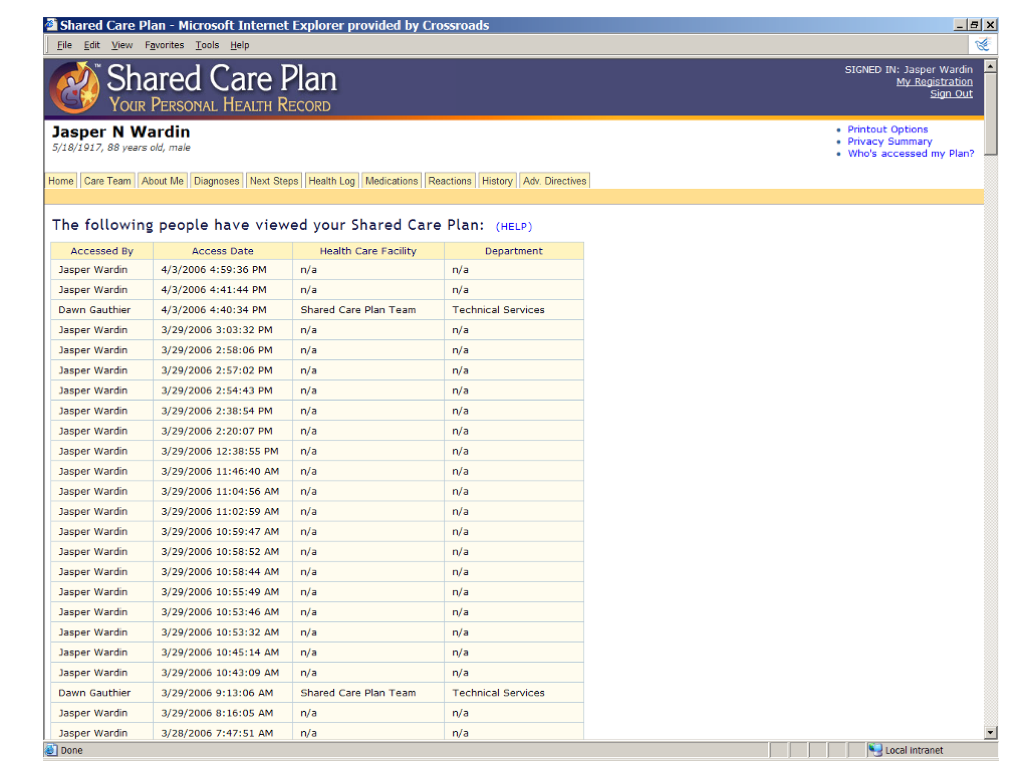Viewport: 1024px width, 768px height.
Task: Click the scrollbar up arrow
Action: pos(990,66)
